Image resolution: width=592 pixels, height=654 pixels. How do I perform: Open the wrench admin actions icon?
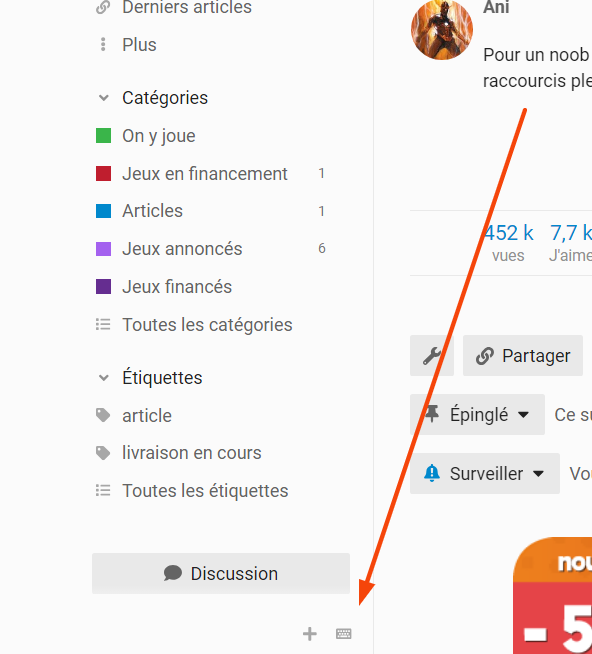click(432, 356)
